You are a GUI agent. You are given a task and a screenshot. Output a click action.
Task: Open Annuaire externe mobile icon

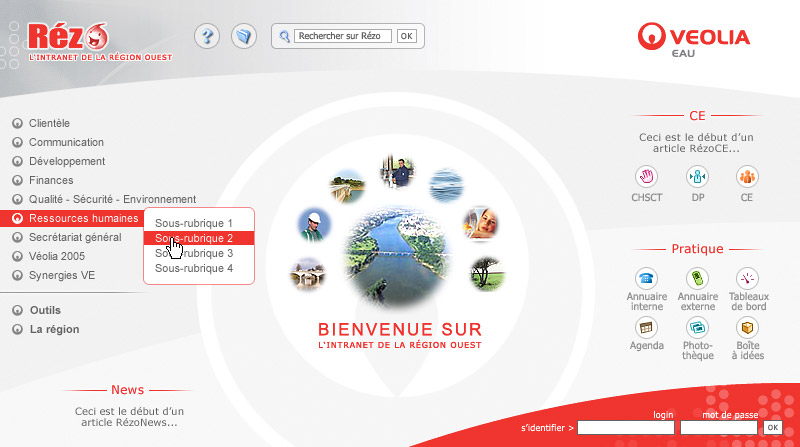(x=697, y=279)
